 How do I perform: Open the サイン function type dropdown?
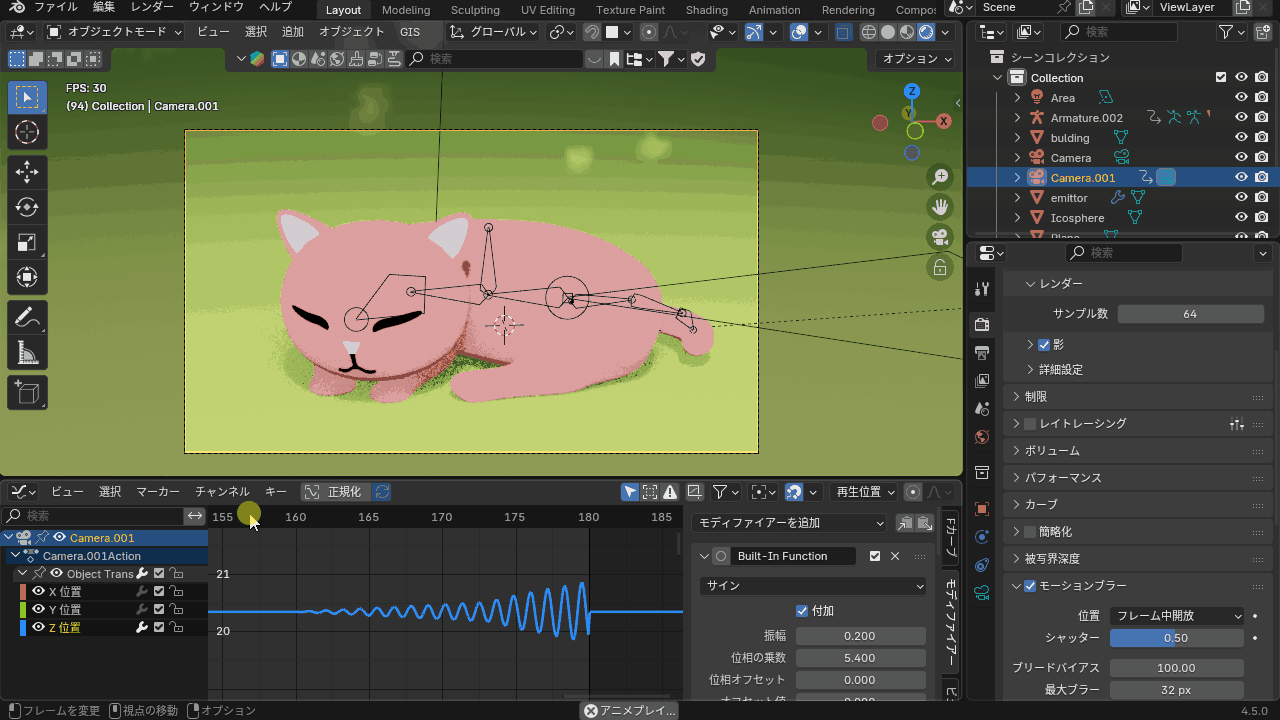(815, 586)
